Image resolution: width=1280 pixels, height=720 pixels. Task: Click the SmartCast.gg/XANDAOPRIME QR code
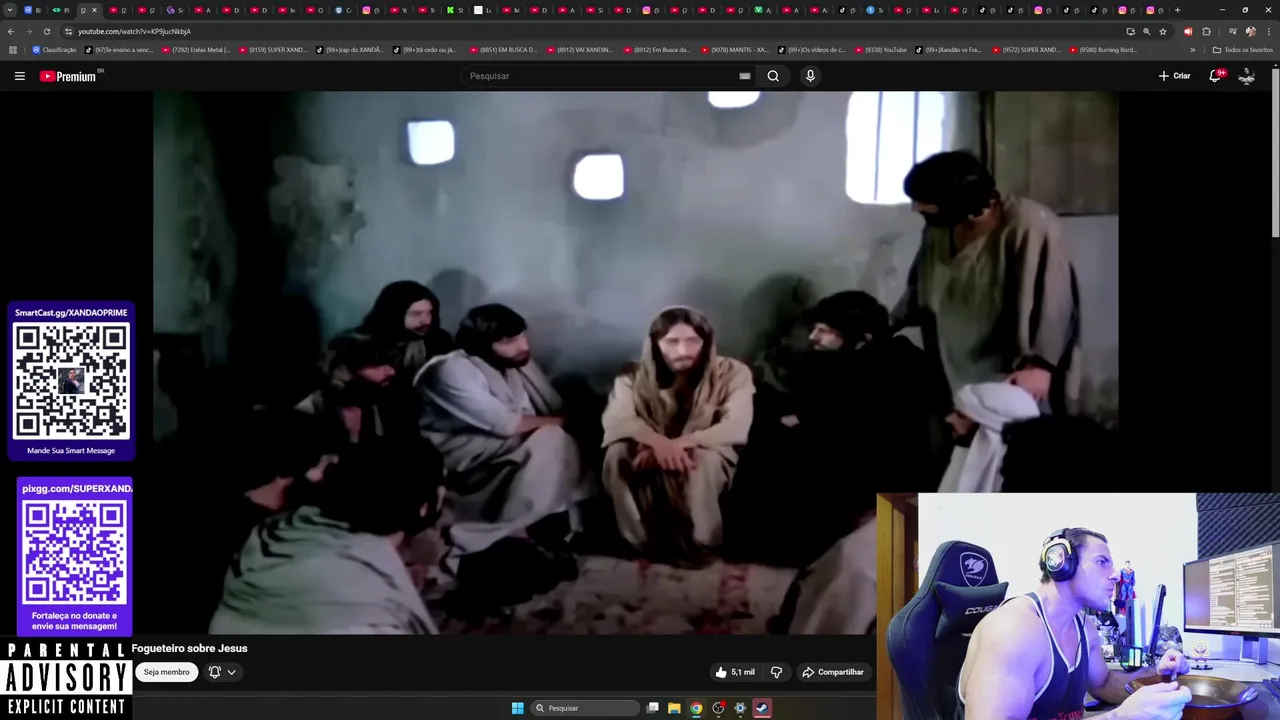click(71, 381)
